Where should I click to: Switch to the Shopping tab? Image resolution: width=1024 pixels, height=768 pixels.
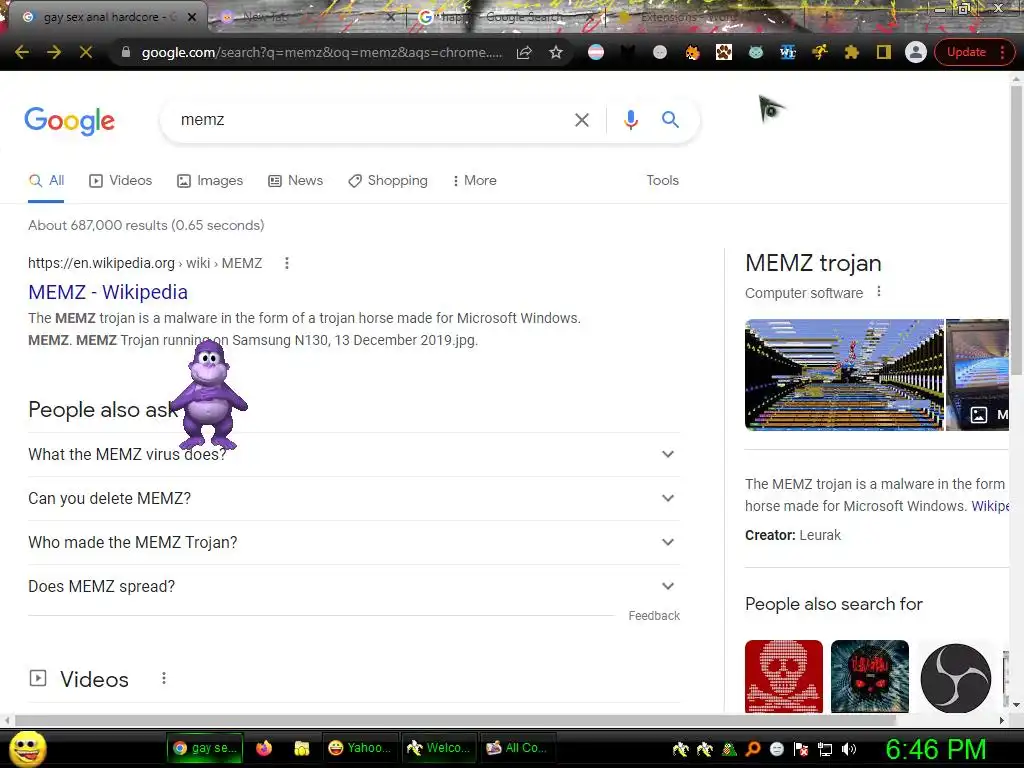(388, 181)
